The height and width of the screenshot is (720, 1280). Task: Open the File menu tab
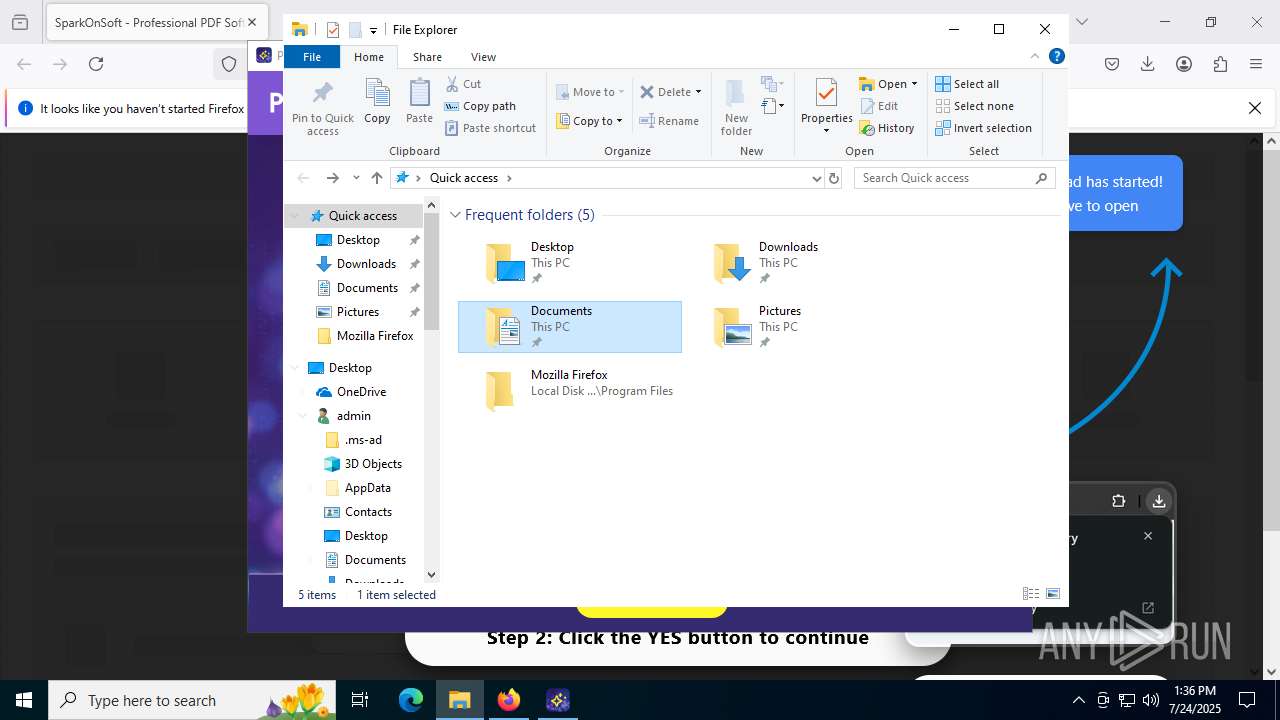point(312,57)
